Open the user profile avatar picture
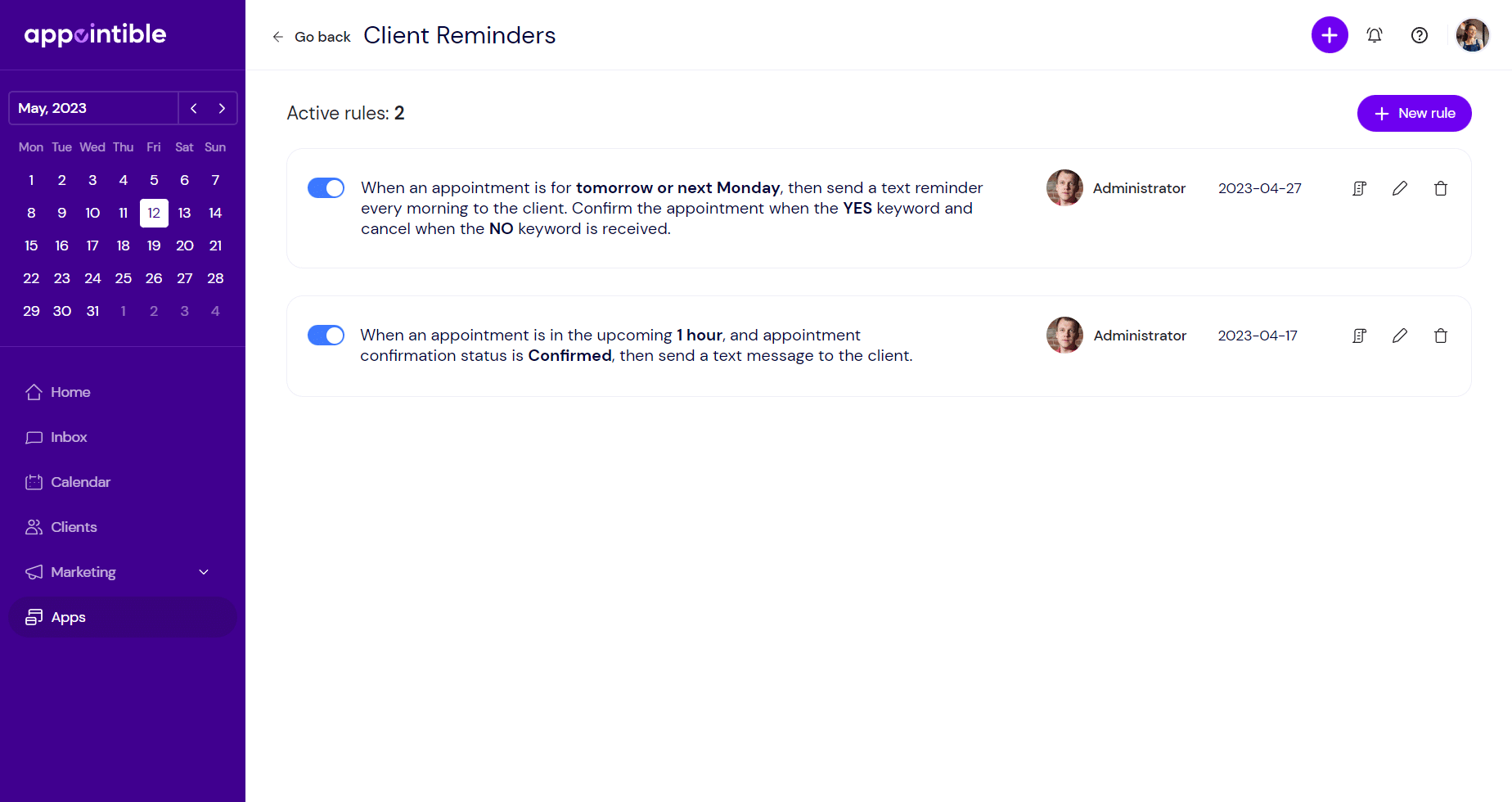Image resolution: width=1512 pixels, height=802 pixels. pos(1472,35)
